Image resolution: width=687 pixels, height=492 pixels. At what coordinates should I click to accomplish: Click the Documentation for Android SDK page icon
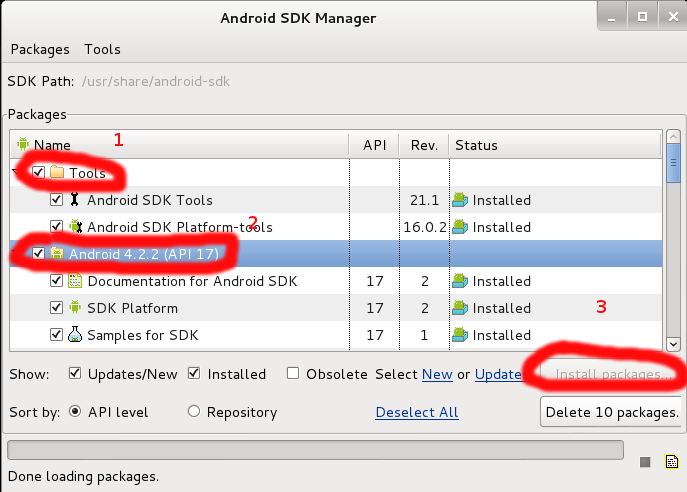[x=75, y=280]
